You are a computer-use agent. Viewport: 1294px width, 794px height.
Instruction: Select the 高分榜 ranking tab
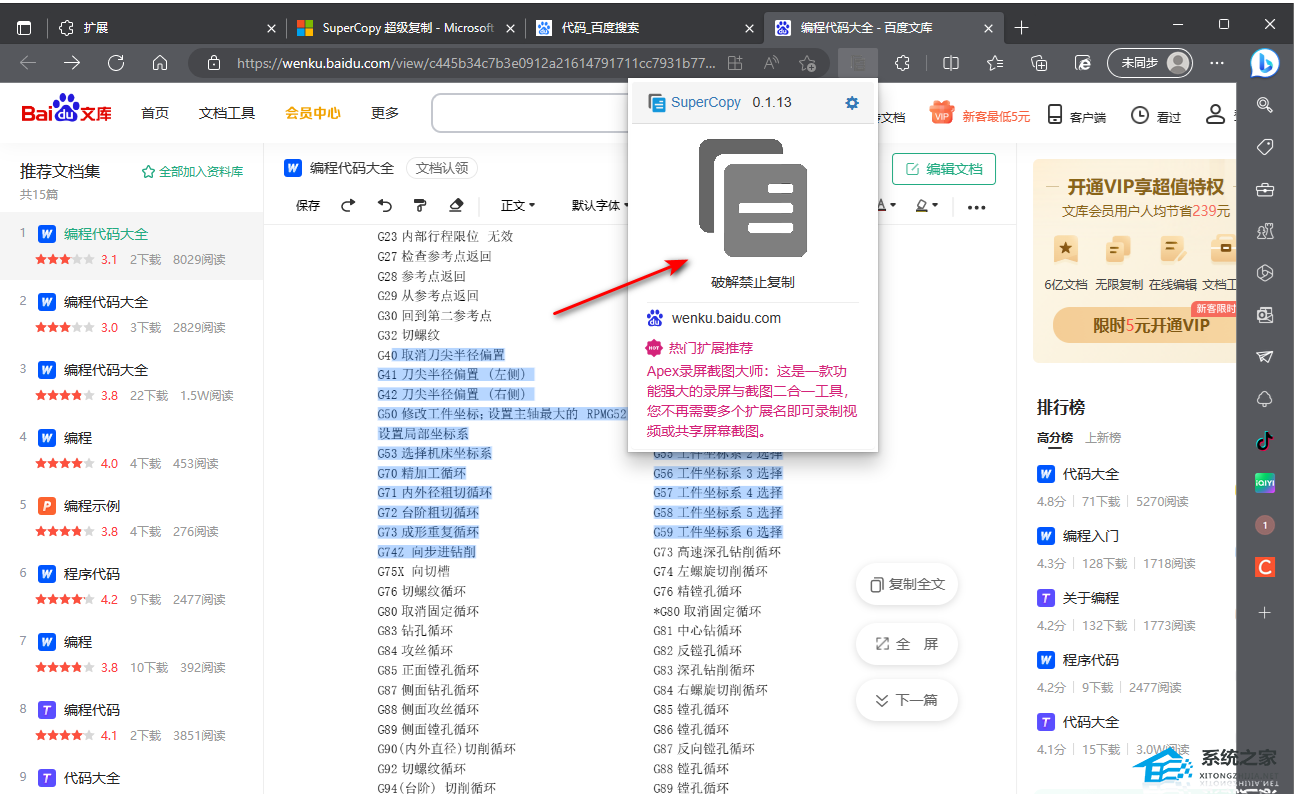(x=1054, y=438)
